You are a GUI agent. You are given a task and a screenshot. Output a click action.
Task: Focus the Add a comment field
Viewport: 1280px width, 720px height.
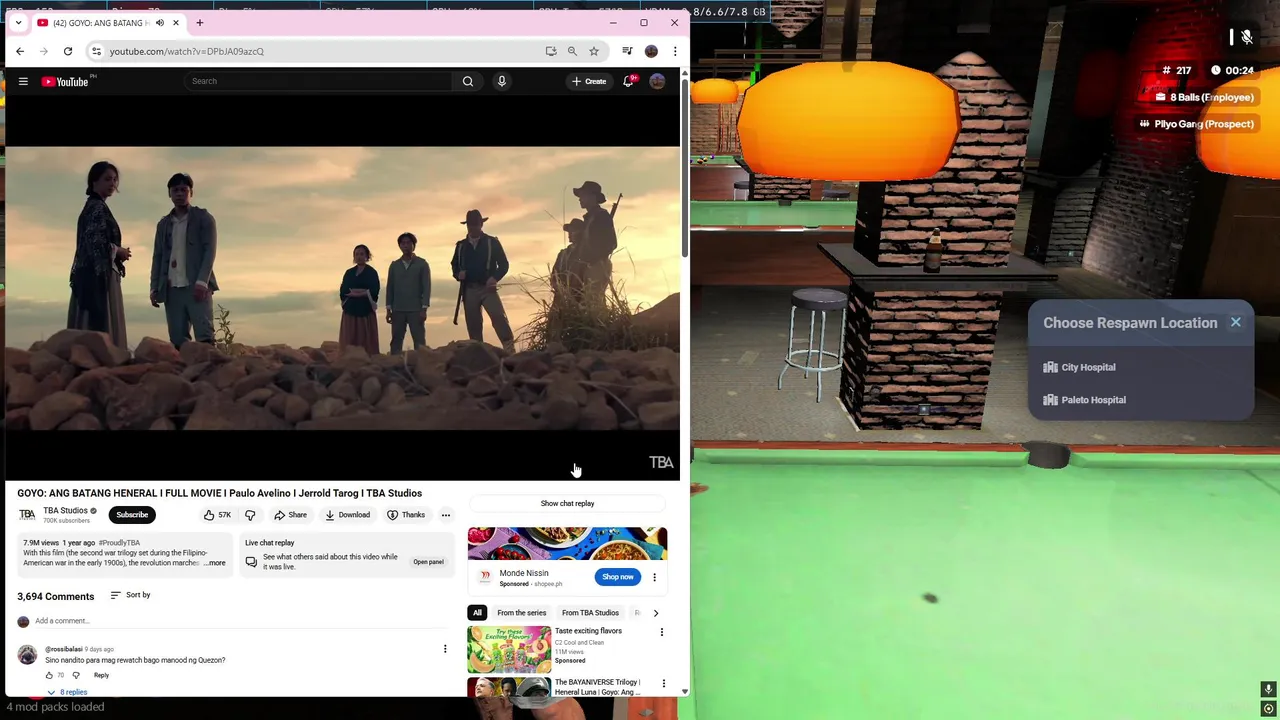click(240, 621)
